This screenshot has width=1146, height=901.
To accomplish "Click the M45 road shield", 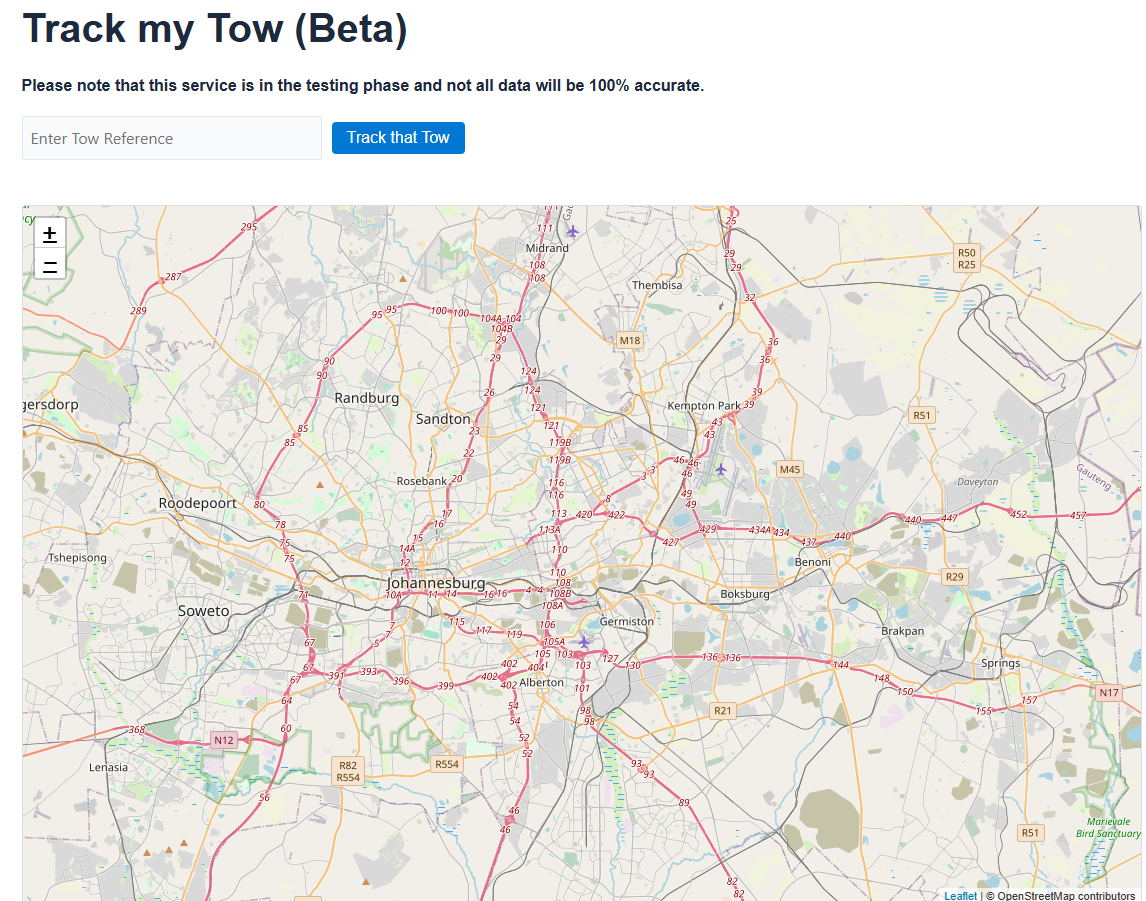I will pos(790,469).
